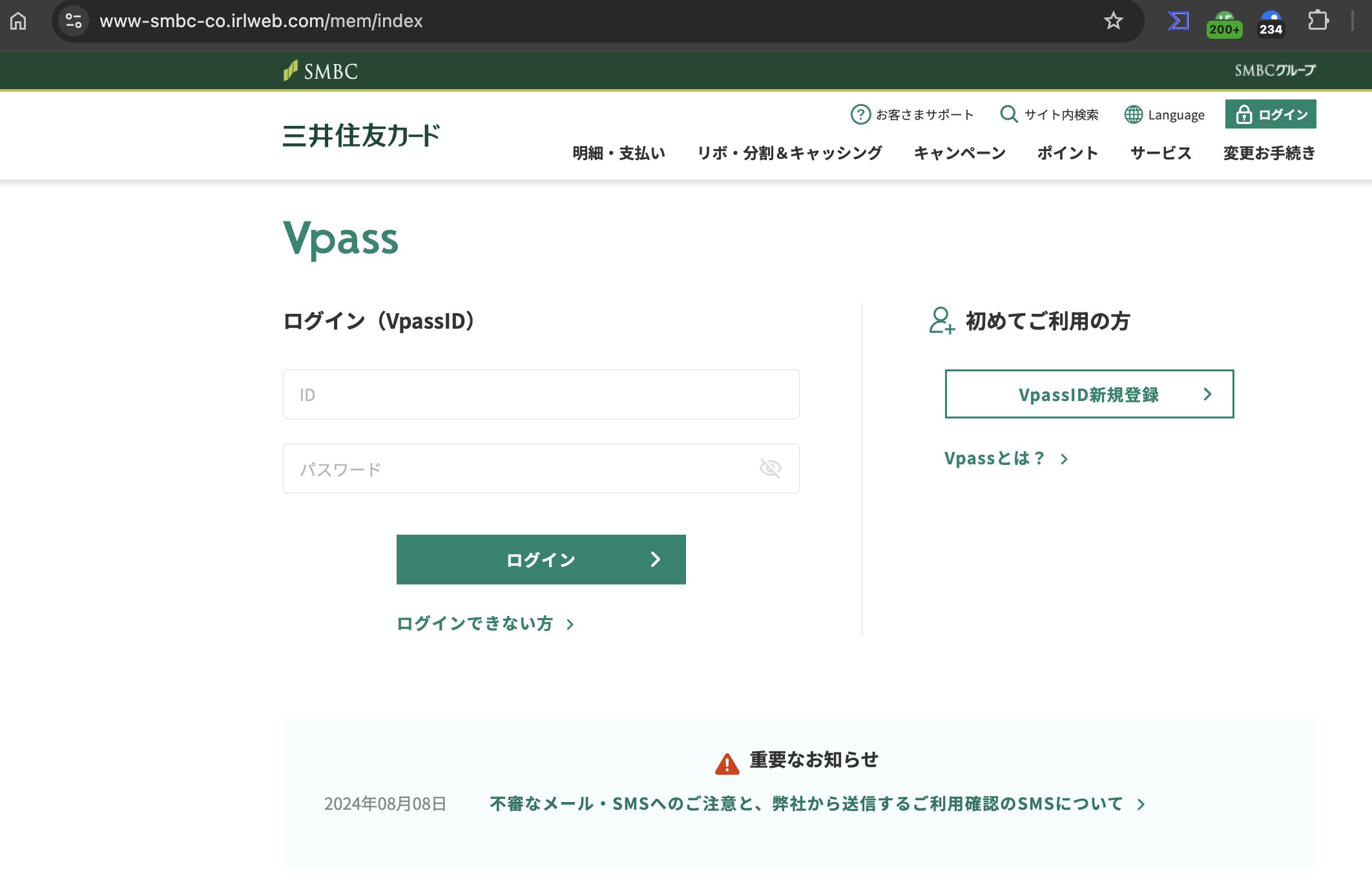Open お客さまサポート help link
This screenshot has height=886, width=1372.
pyautogui.click(x=912, y=114)
